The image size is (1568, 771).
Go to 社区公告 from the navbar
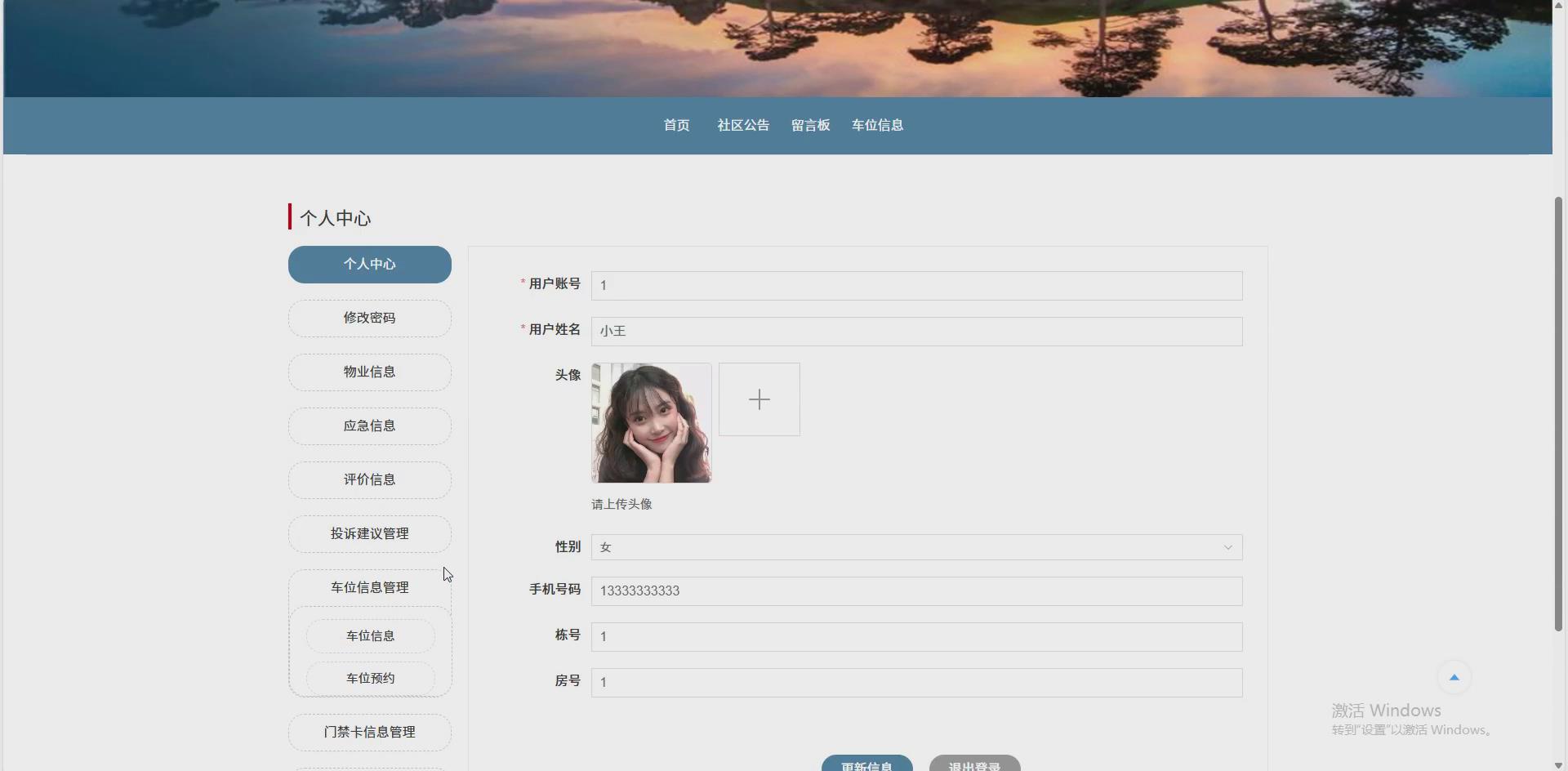[x=742, y=125]
